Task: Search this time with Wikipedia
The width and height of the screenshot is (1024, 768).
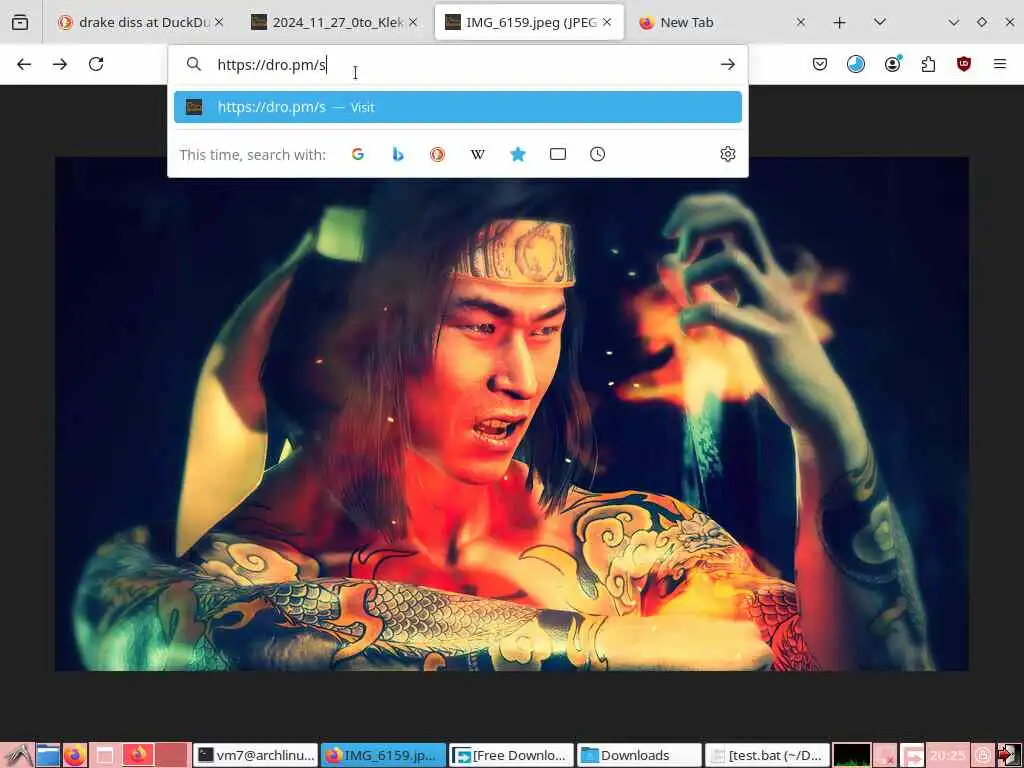Action: [x=477, y=154]
